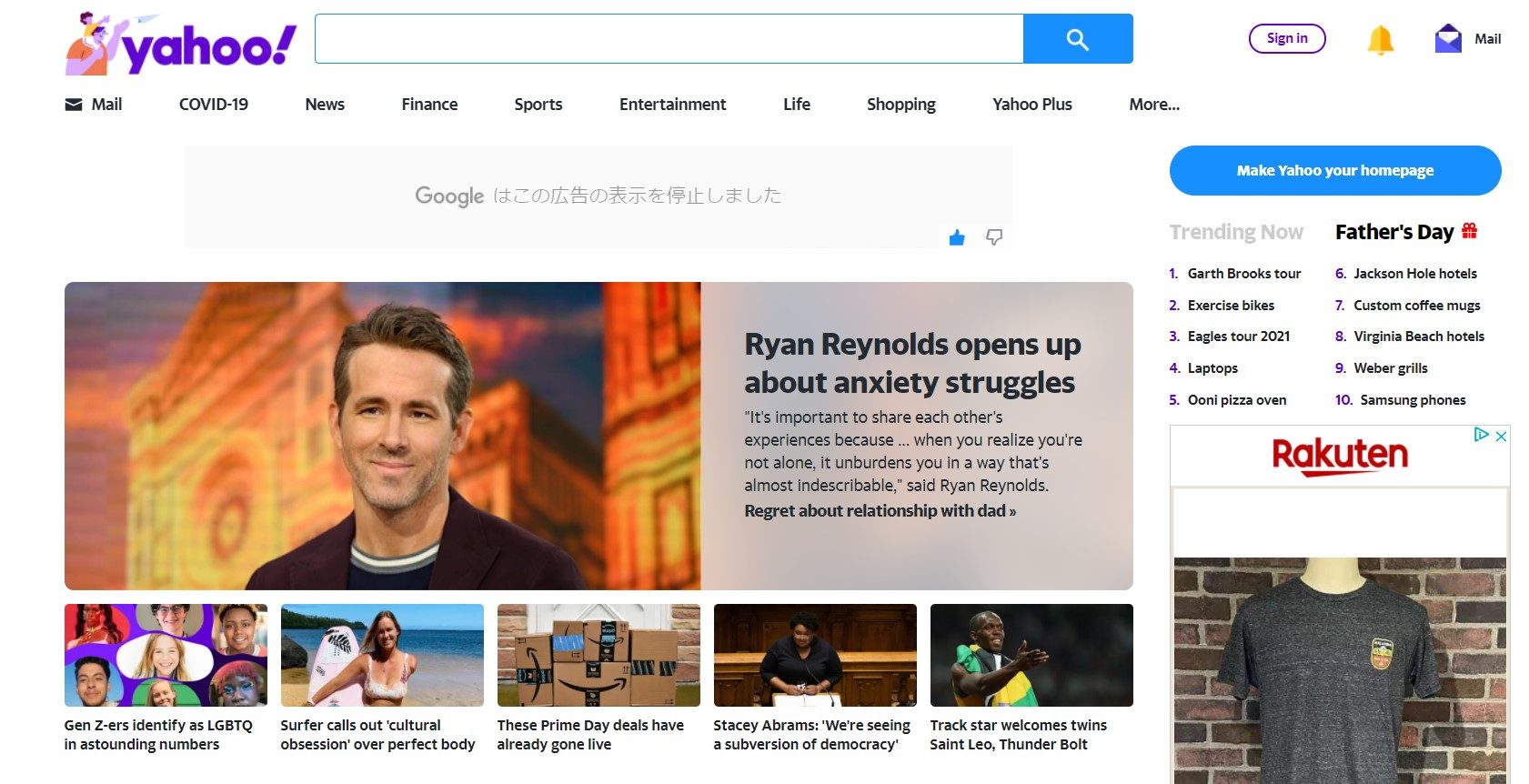Open the Finance menu item
The image size is (1529, 784).
[x=429, y=105]
